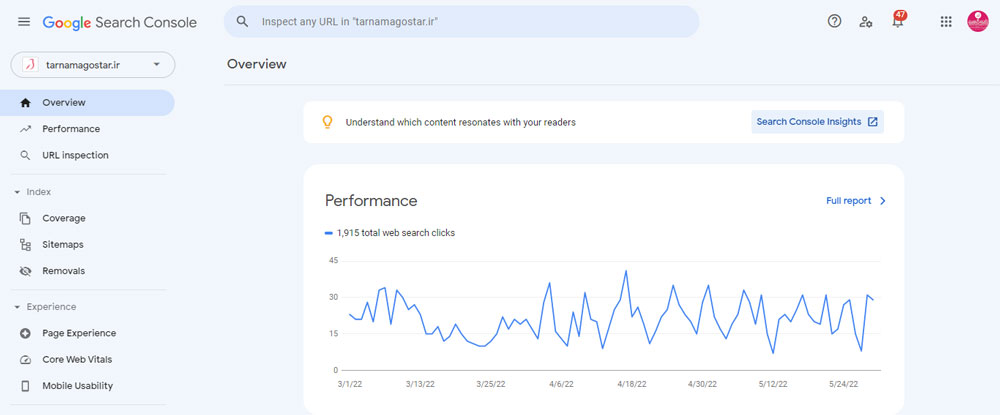
Task: Open the hamburger main menu
Action: pos(24,22)
